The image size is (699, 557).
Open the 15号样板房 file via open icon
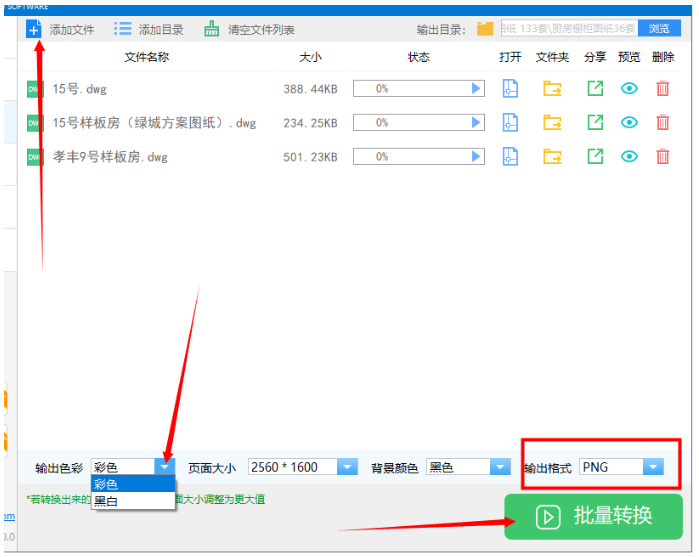point(510,123)
